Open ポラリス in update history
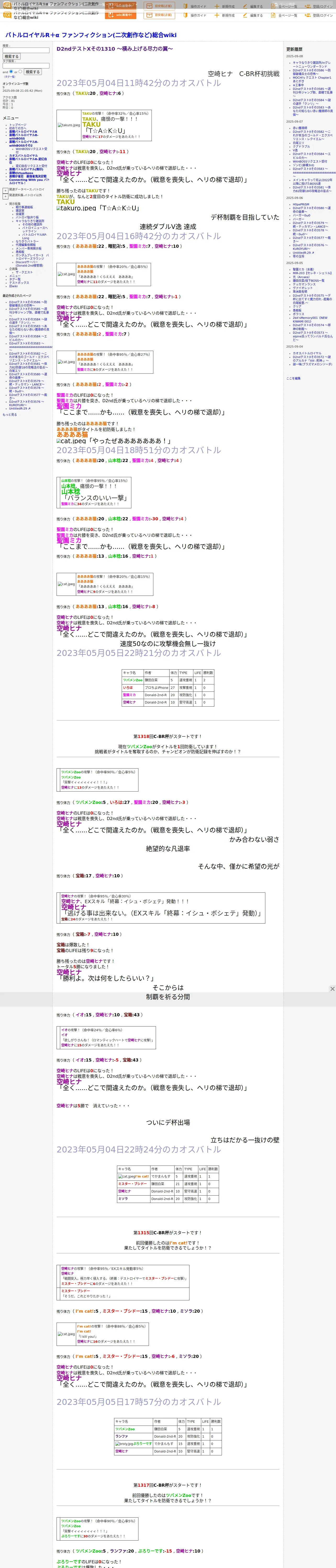Image resolution: width=336 pixels, height=1568 pixels. (x=298, y=314)
